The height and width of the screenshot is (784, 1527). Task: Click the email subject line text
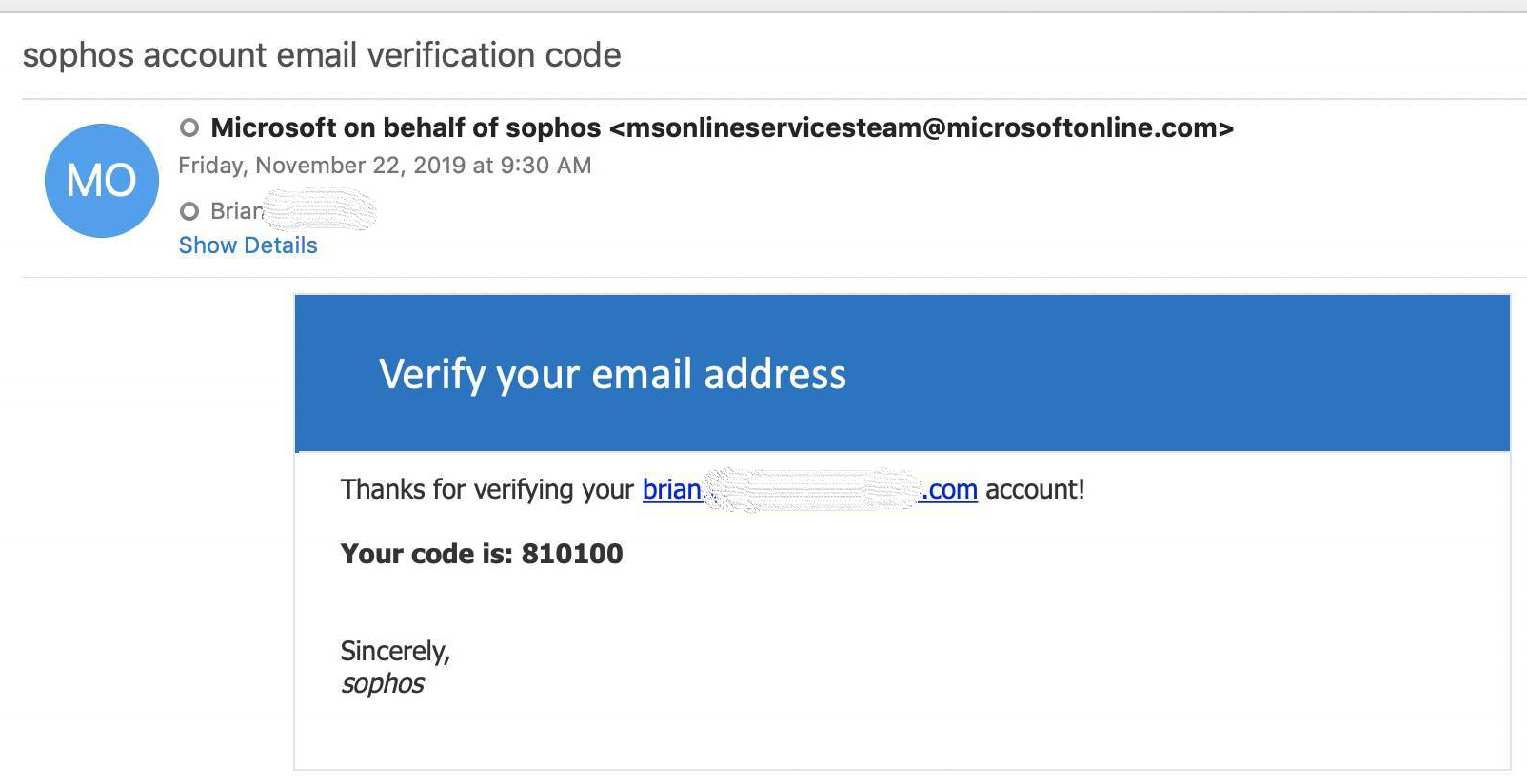pos(322,55)
